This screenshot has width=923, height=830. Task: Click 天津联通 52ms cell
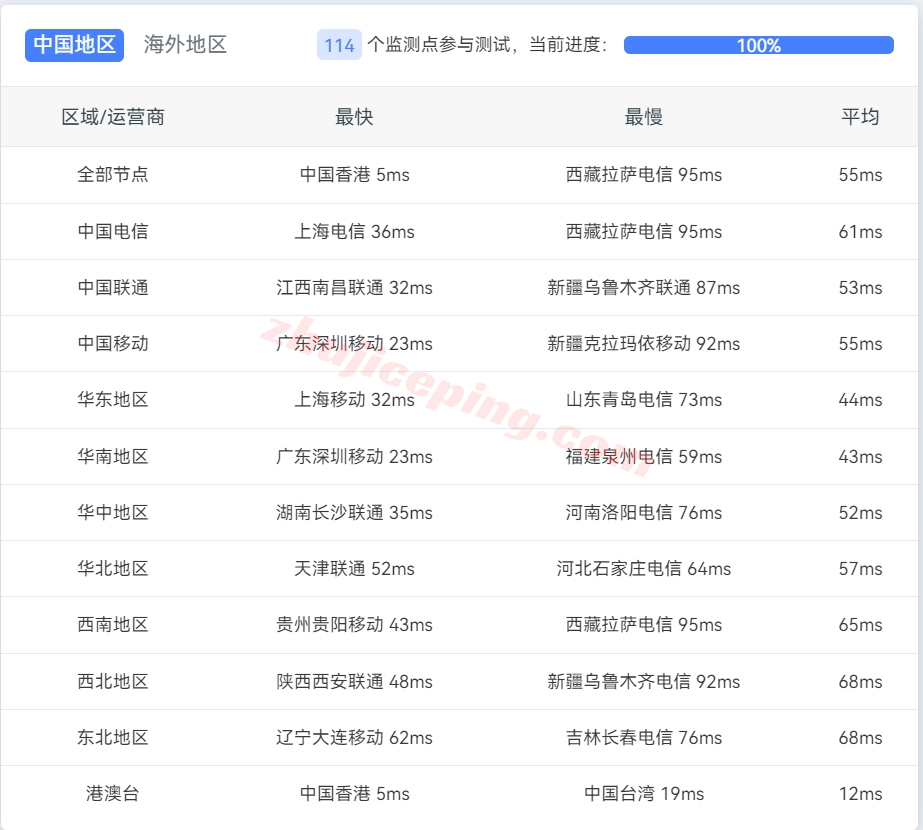[x=354, y=569]
